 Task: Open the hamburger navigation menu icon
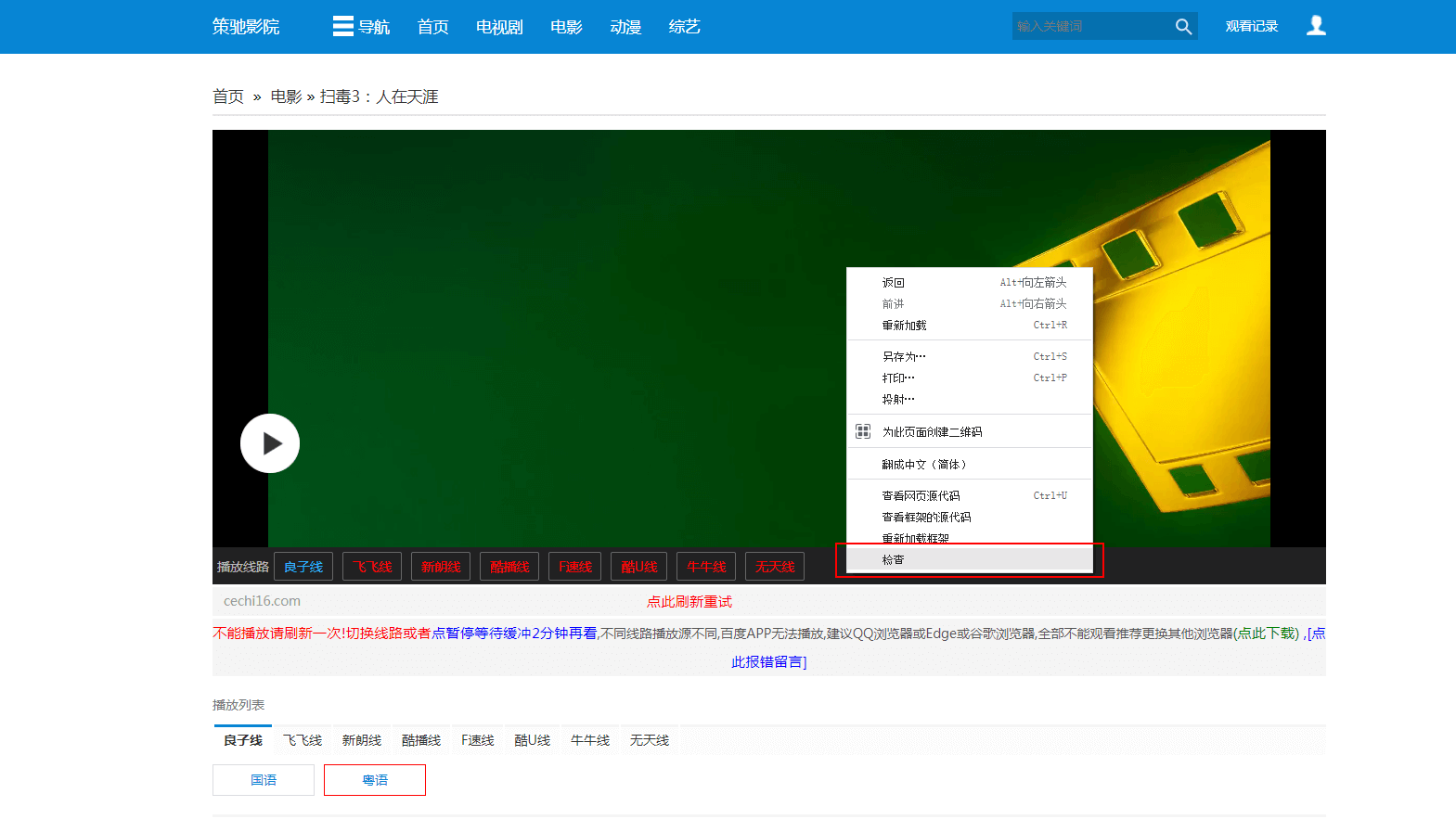342,26
